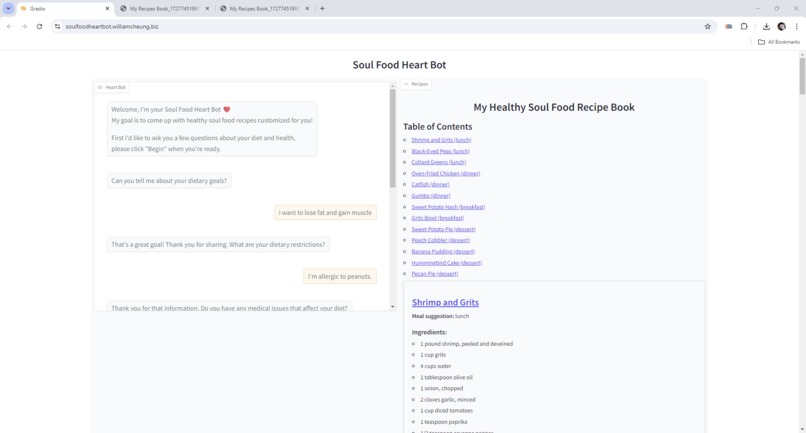Click the 'Table of Contents' heading
The image size is (806, 433).
click(437, 127)
